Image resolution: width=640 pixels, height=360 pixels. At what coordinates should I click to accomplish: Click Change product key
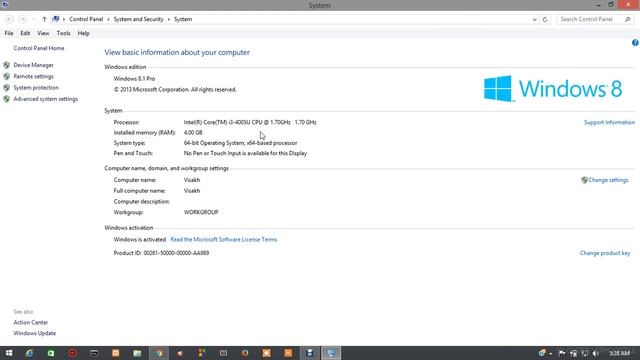pyautogui.click(x=605, y=253)
